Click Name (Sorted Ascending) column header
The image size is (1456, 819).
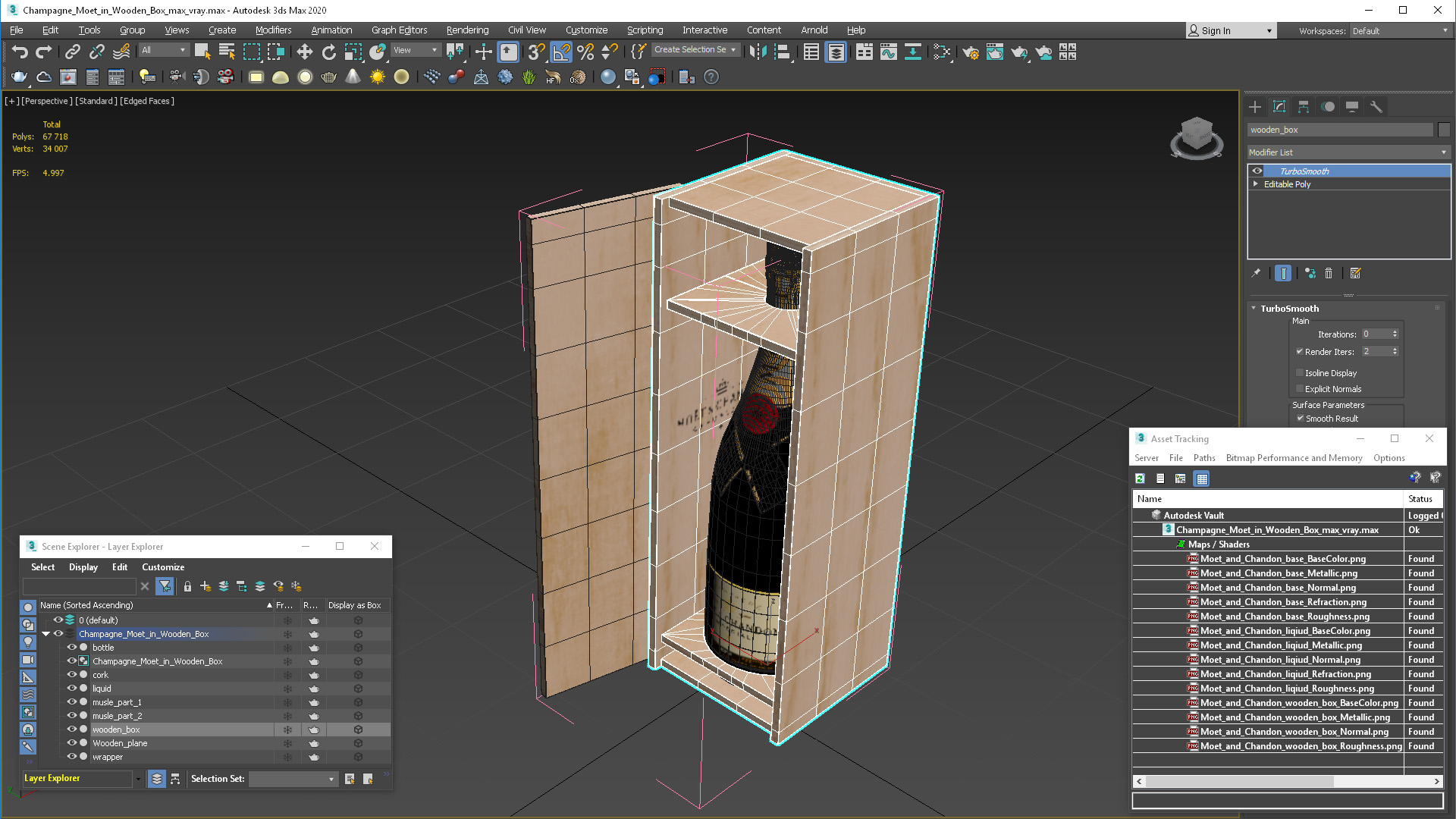[x=155, y=605]
